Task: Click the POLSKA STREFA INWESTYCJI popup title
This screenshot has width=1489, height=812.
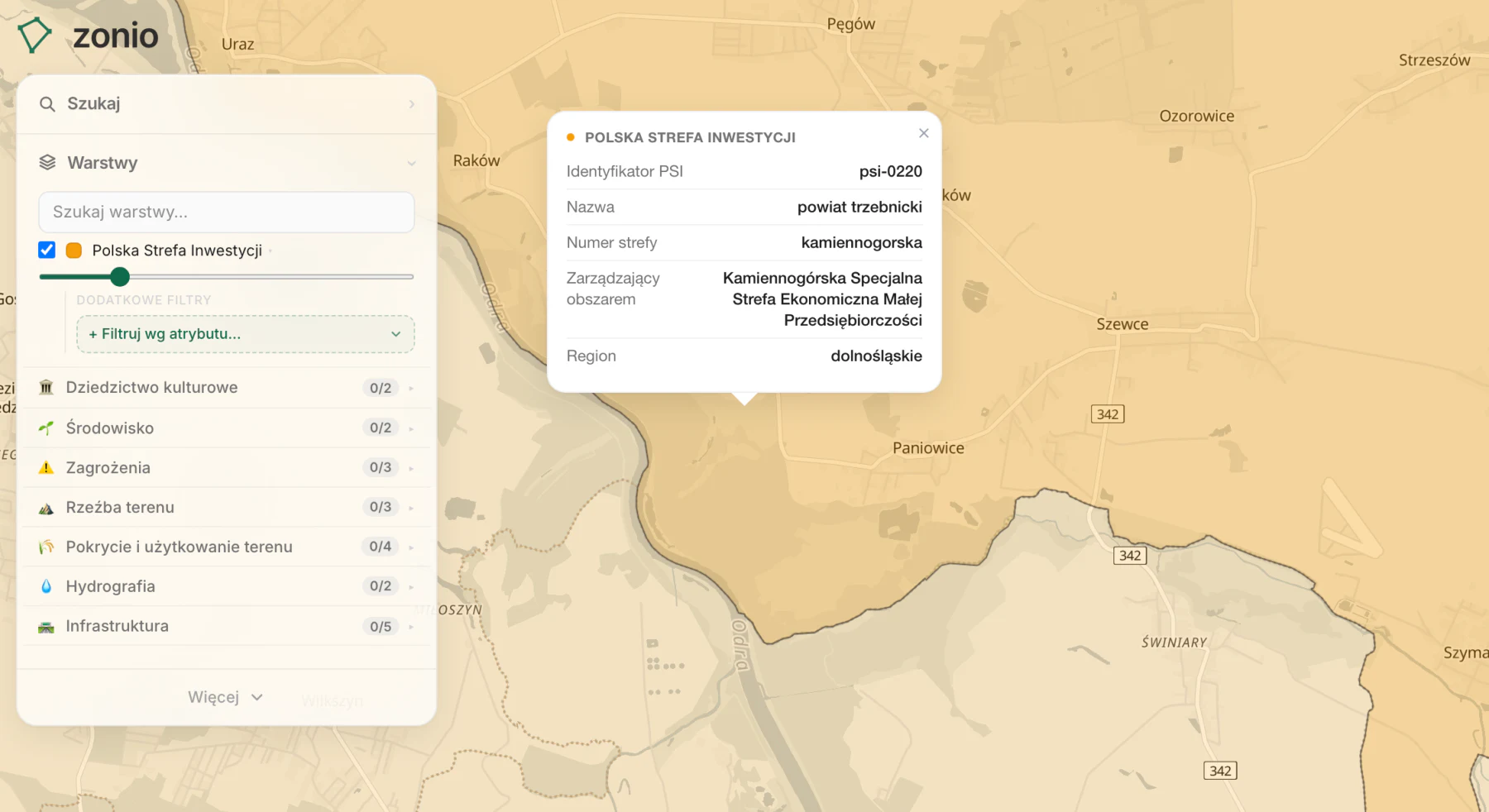Action: tap(690, 137)
